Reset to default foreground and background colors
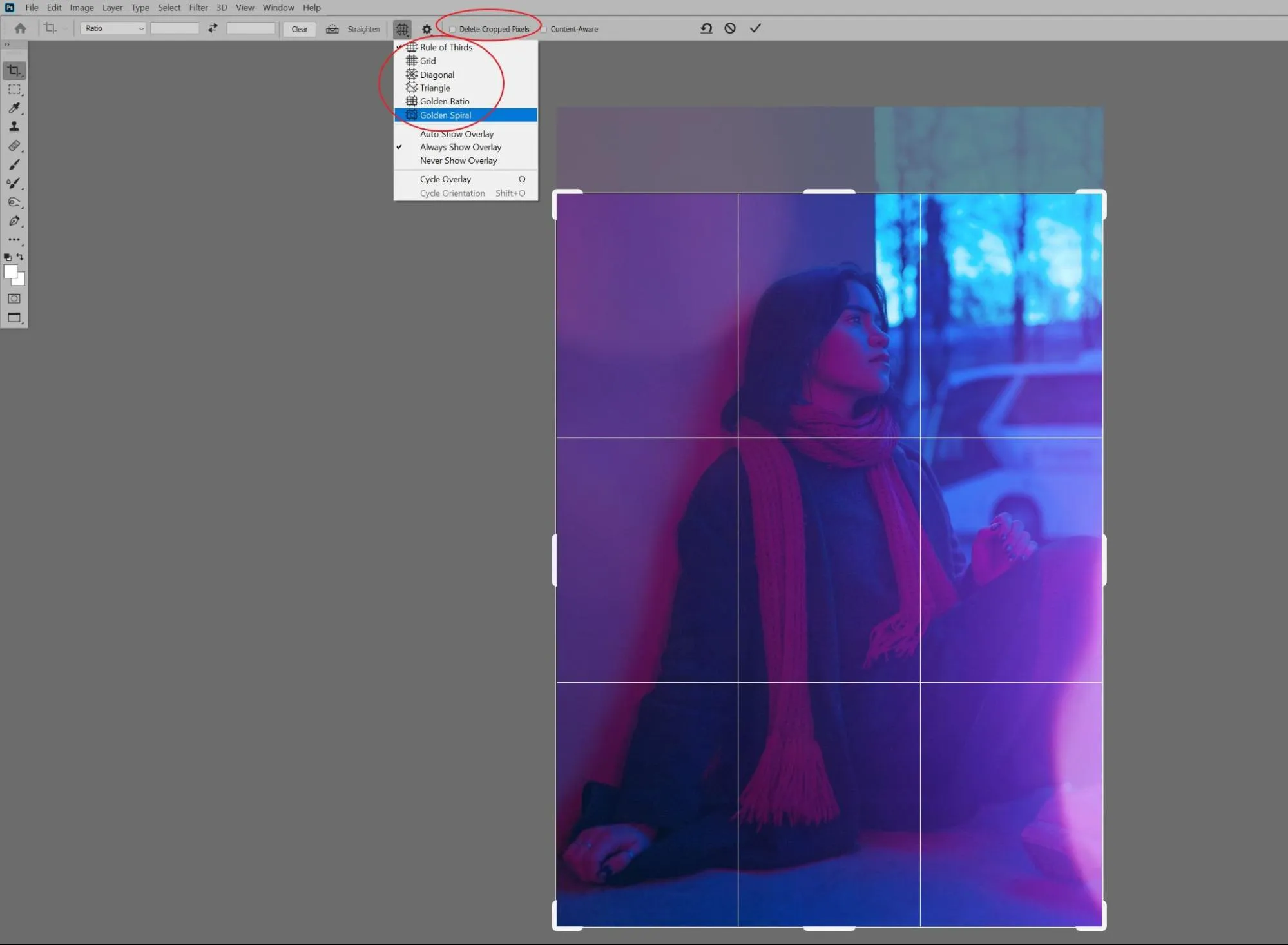1288x945 pixels. point(8,257)
